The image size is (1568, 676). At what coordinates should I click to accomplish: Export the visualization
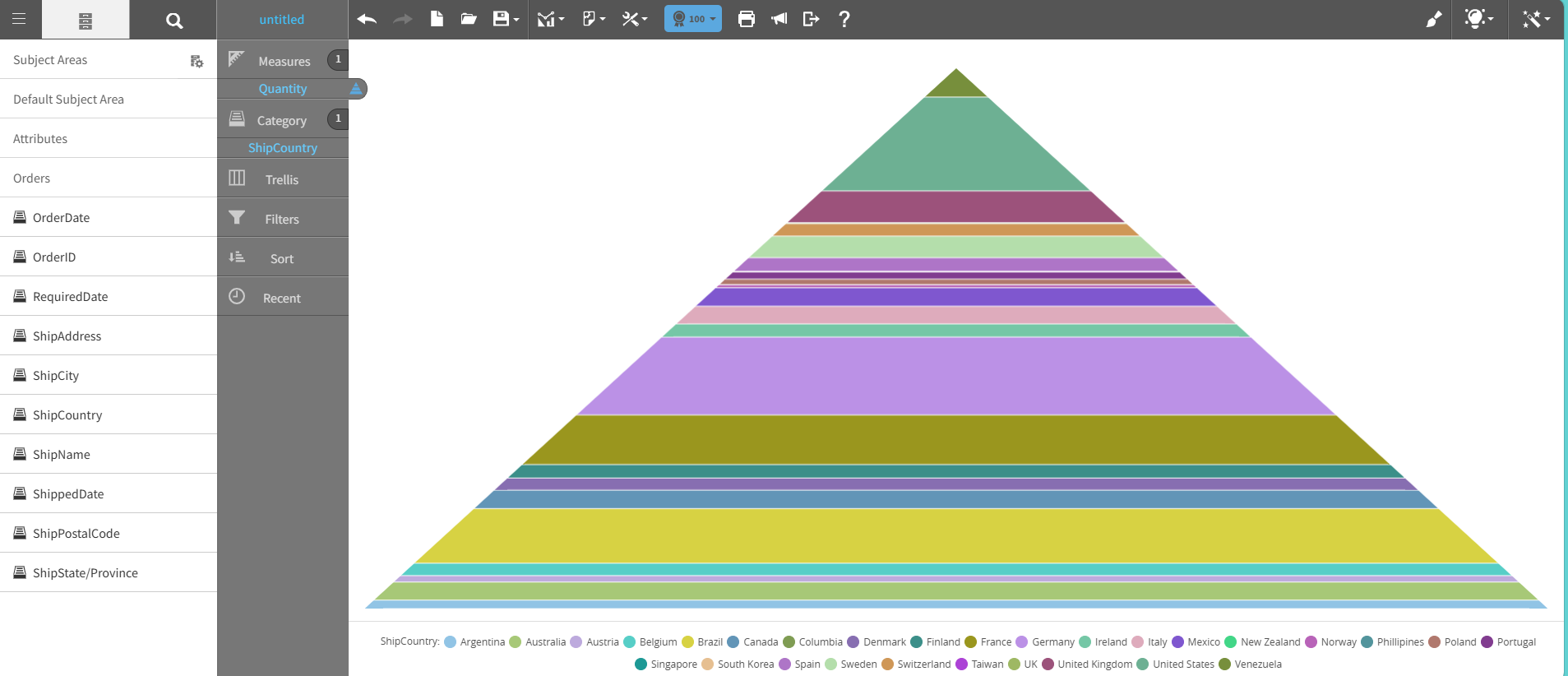(812, 19)
